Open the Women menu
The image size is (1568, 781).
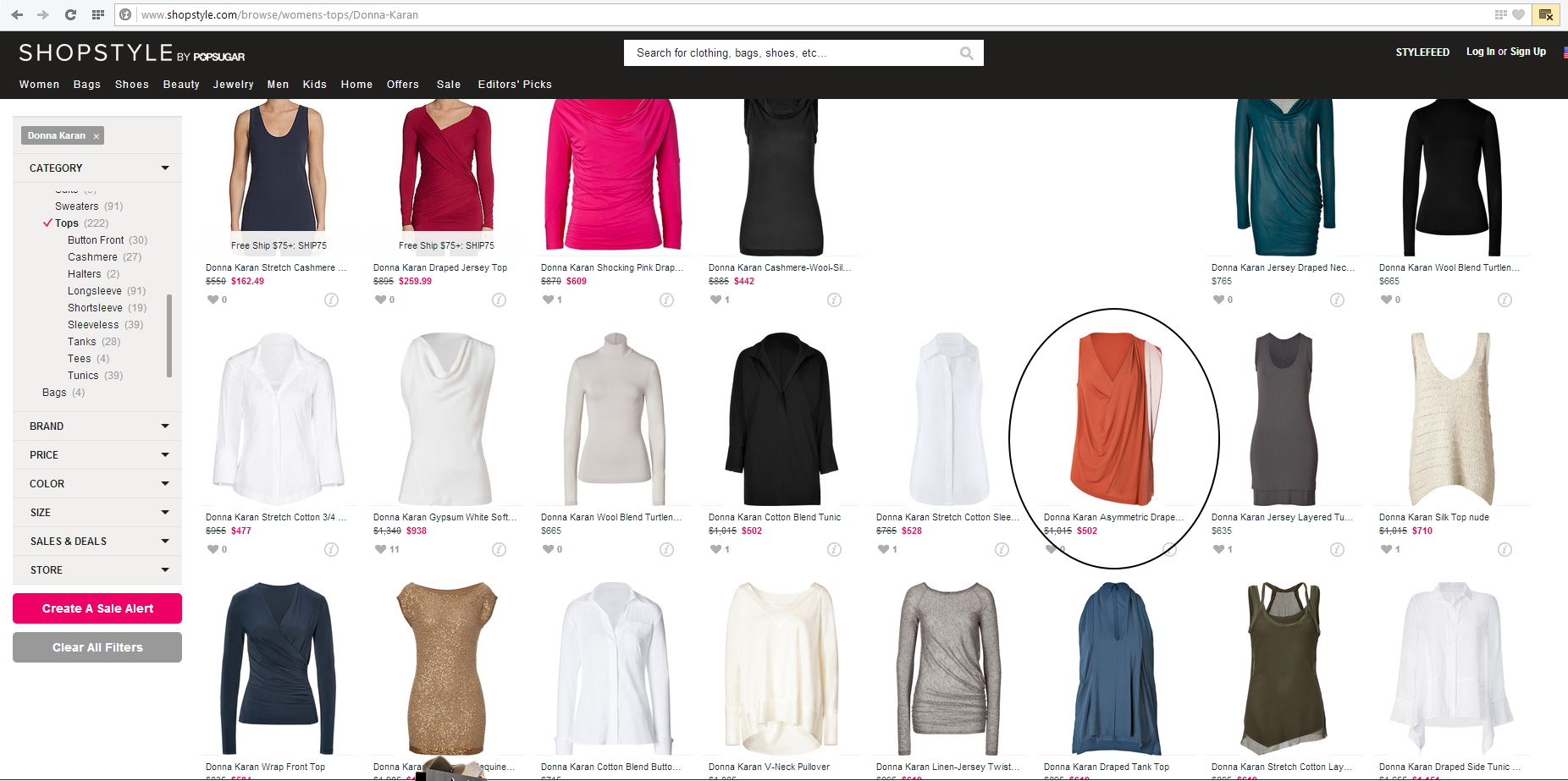click(40, 85)
